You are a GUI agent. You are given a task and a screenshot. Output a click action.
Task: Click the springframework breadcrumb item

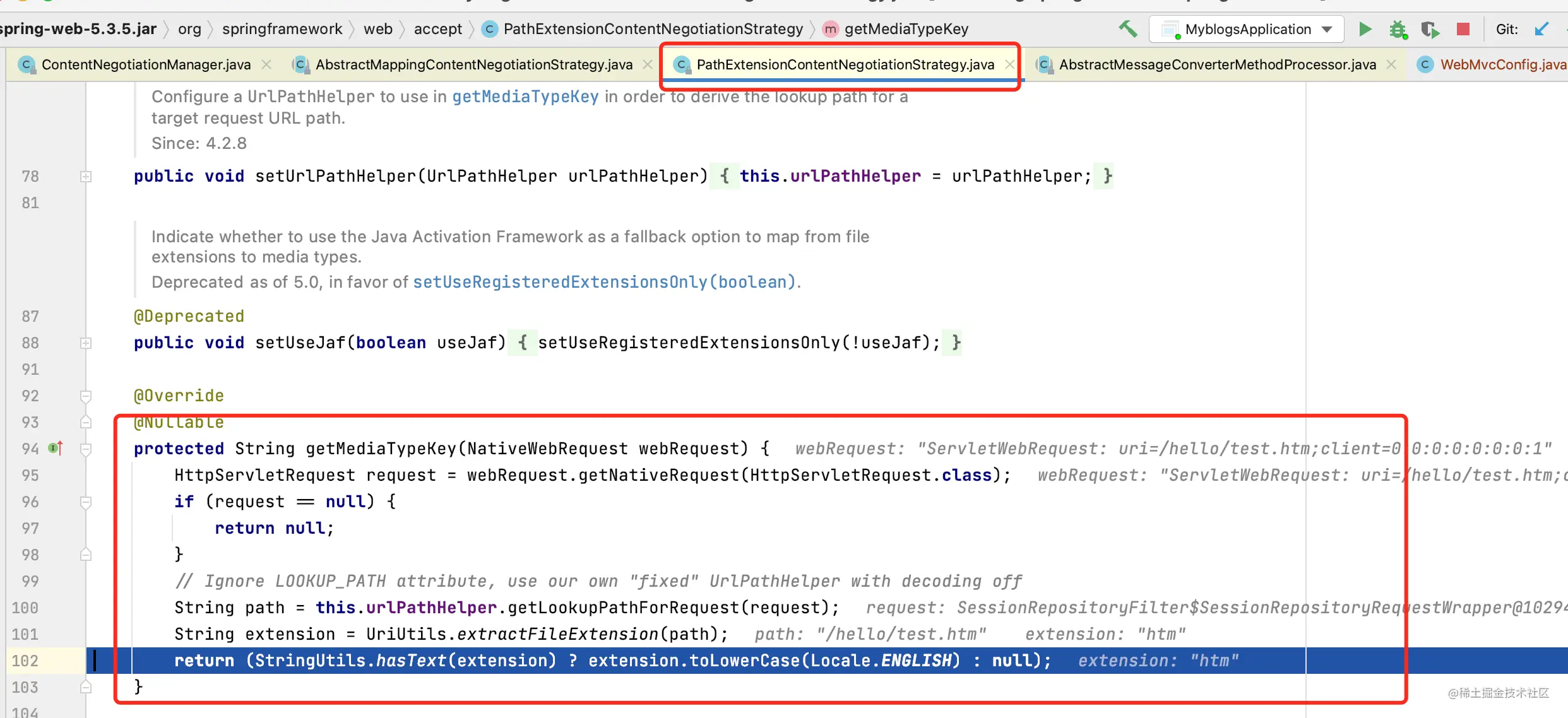pos(282,29)
